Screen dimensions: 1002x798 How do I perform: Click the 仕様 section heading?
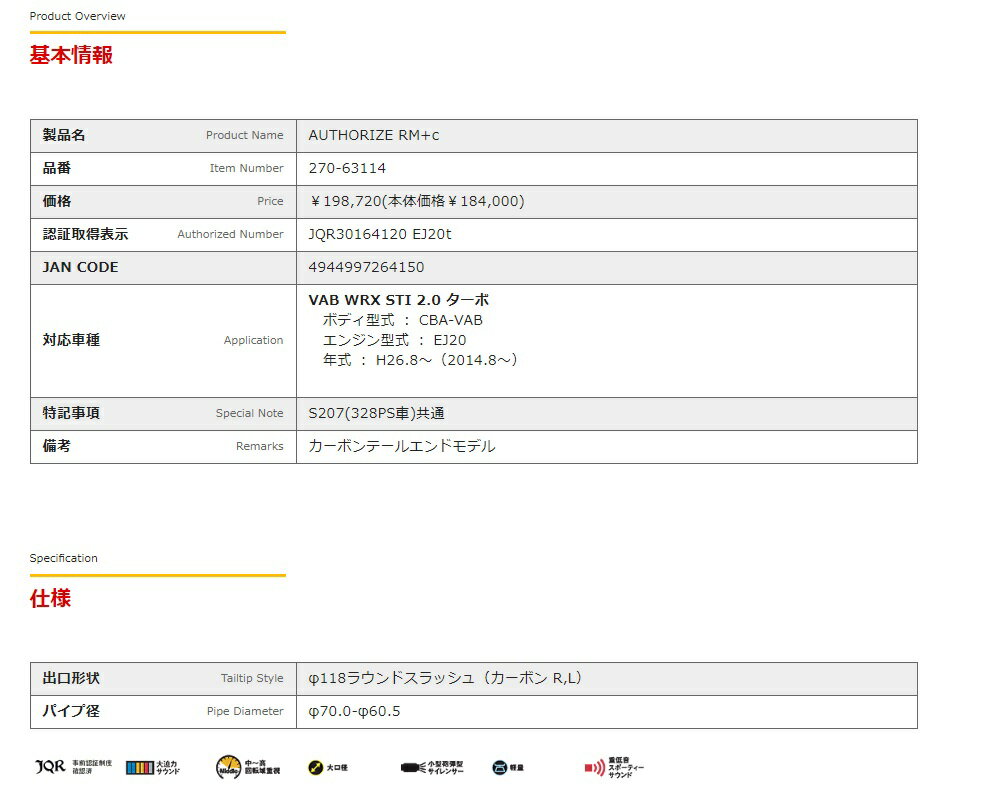click(x=50, y=599)
